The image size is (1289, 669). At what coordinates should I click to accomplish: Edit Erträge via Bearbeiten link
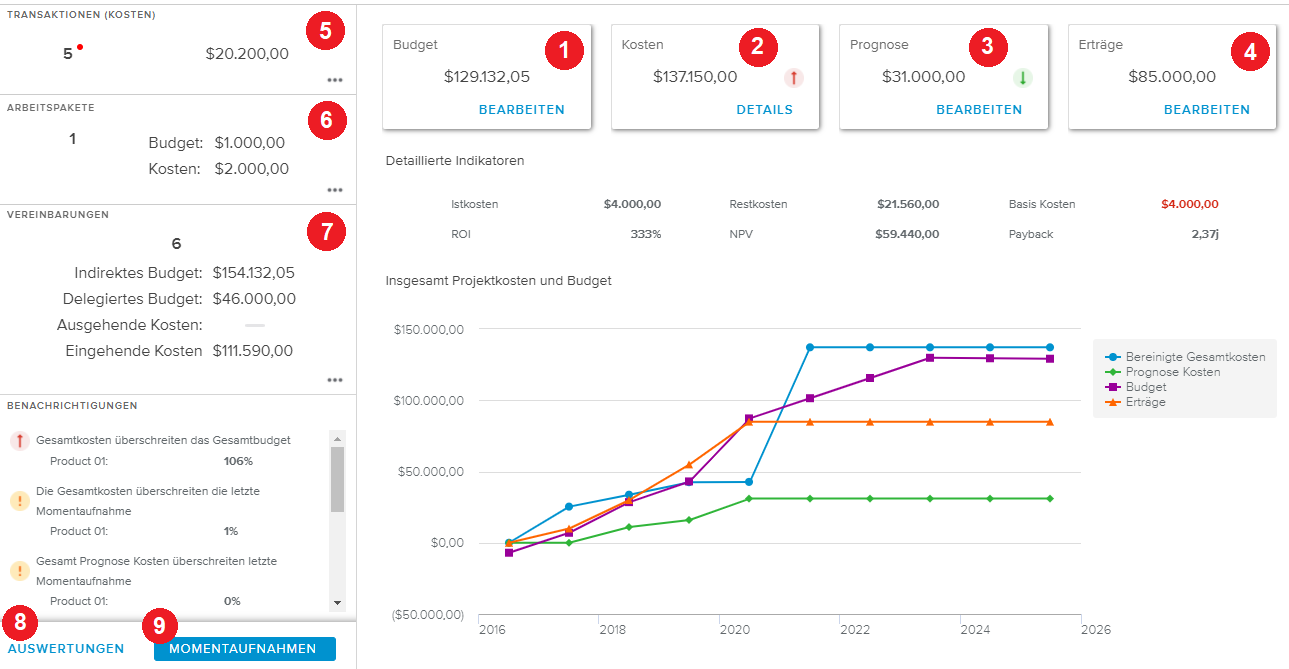[x=1207, y=110]
